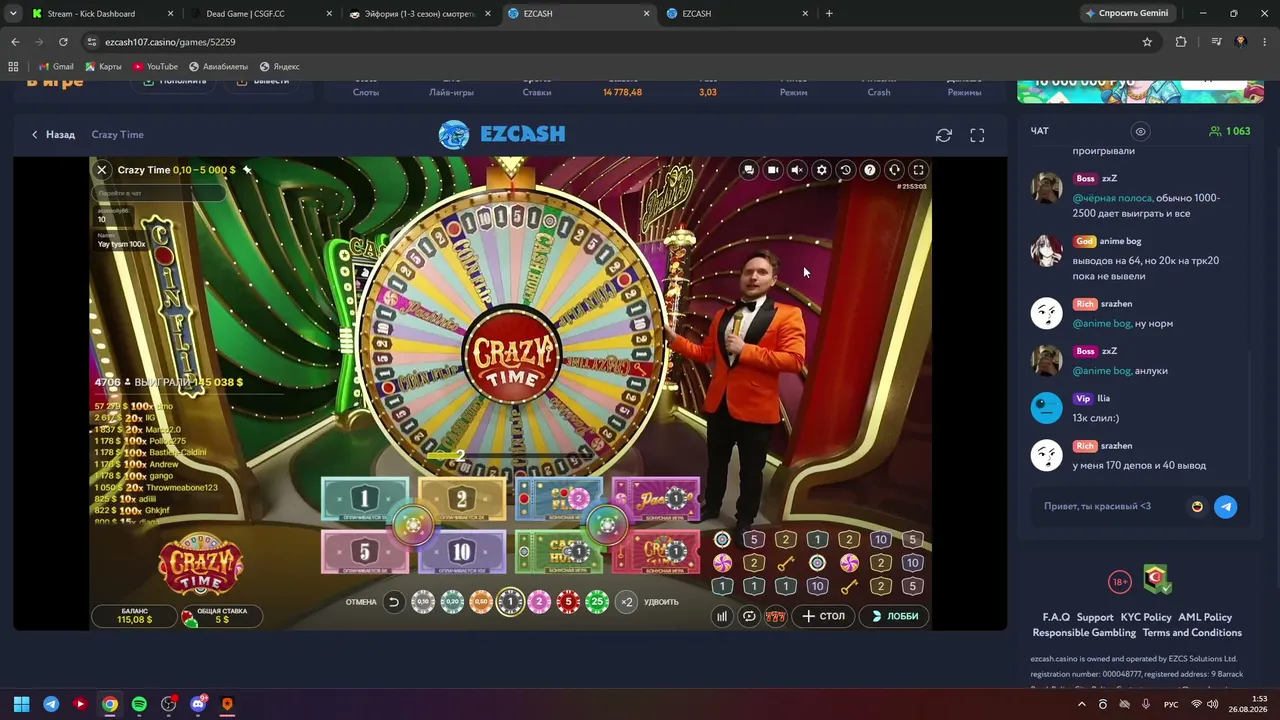The image size is (1280, 720).
Task: Open the YouTube bookmark
Action: (155, 67)
